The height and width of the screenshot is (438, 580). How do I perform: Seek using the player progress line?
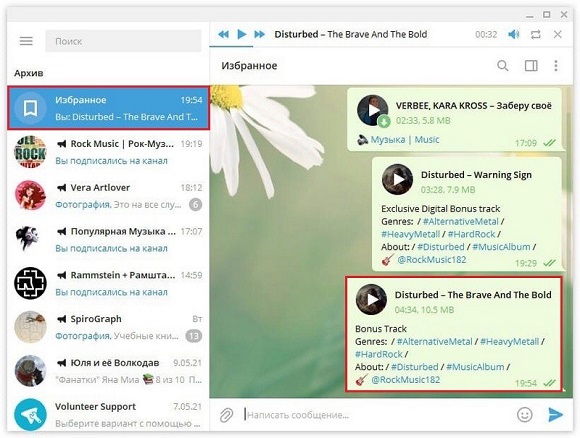click(391, 47)
